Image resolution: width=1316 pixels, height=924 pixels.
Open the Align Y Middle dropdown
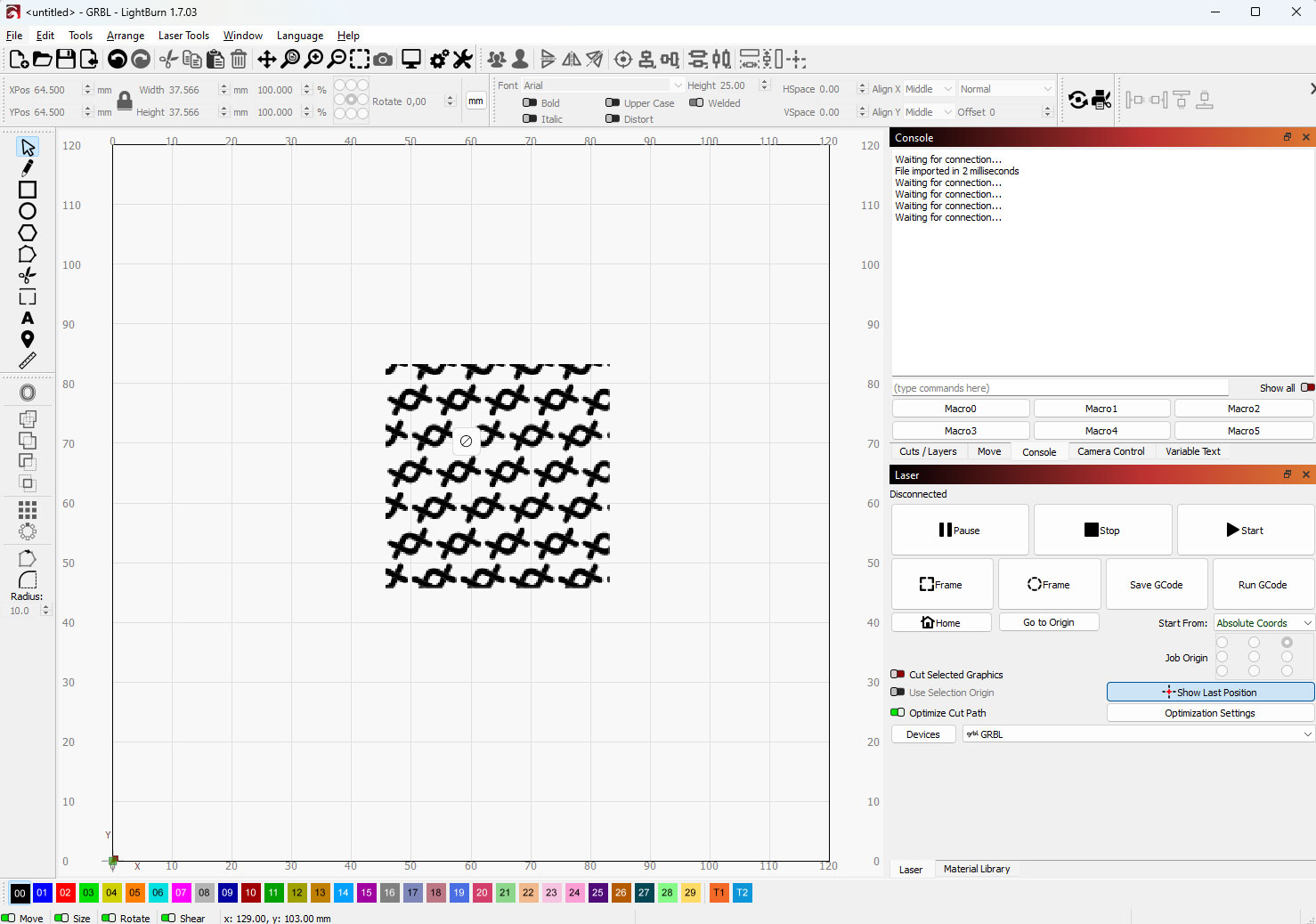(x=929, y=112)
